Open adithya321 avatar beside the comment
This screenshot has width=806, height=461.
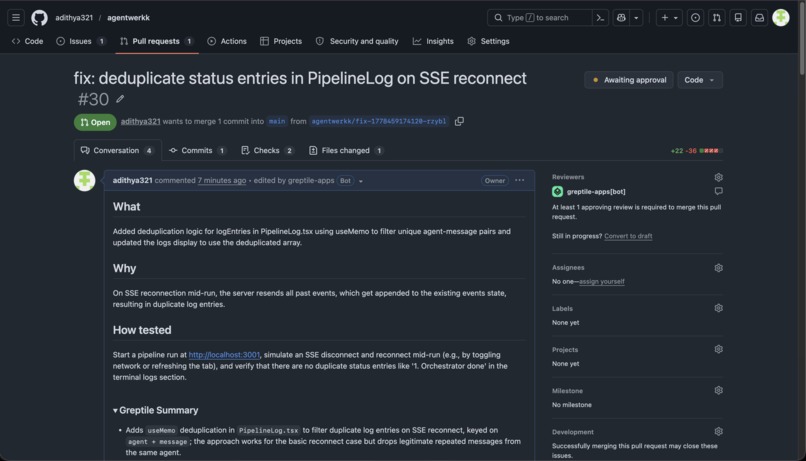(84, 180)
